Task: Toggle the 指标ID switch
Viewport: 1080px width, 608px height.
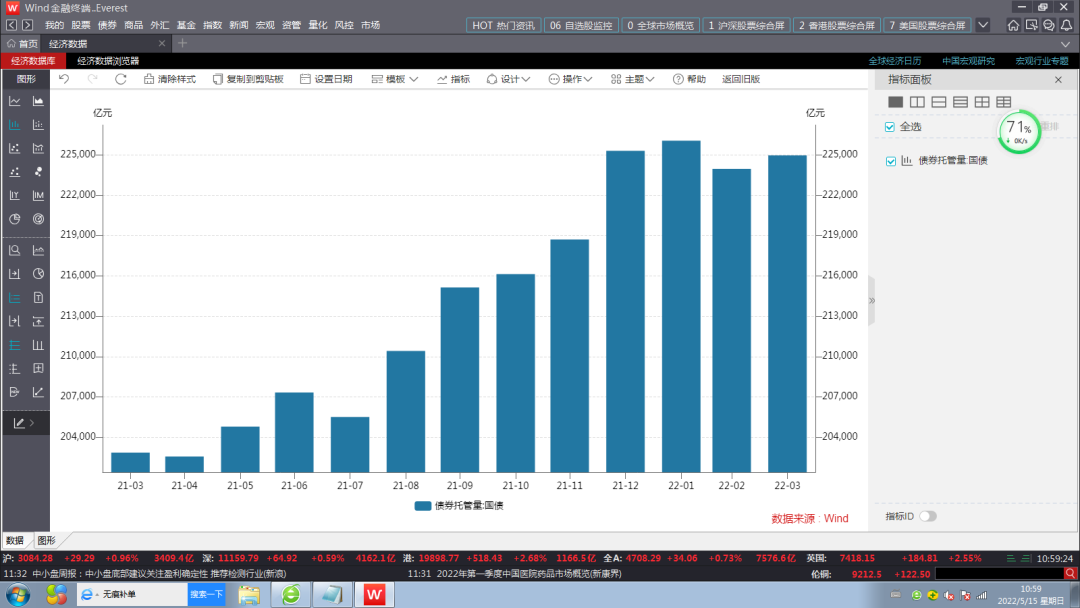Action: pos(928,516)
